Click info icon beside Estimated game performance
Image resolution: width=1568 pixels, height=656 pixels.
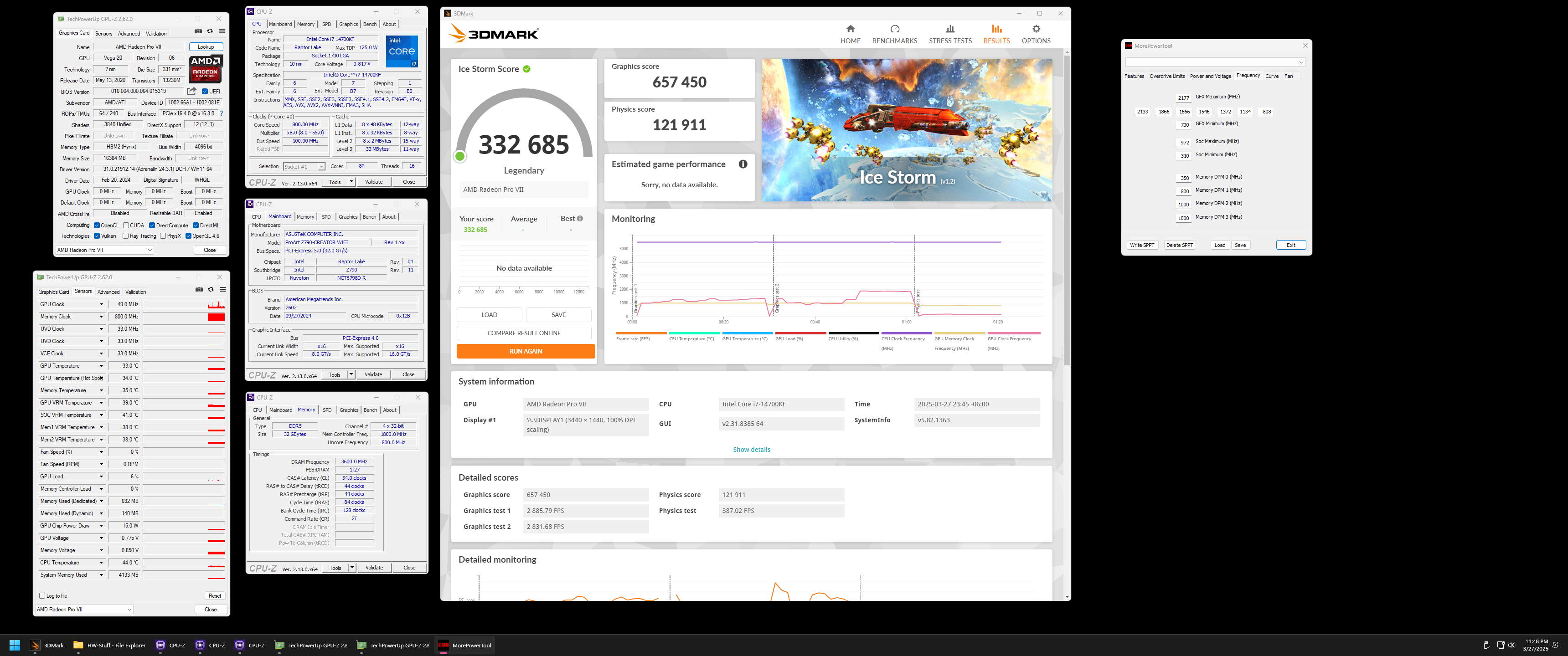(x=743, y=164)
